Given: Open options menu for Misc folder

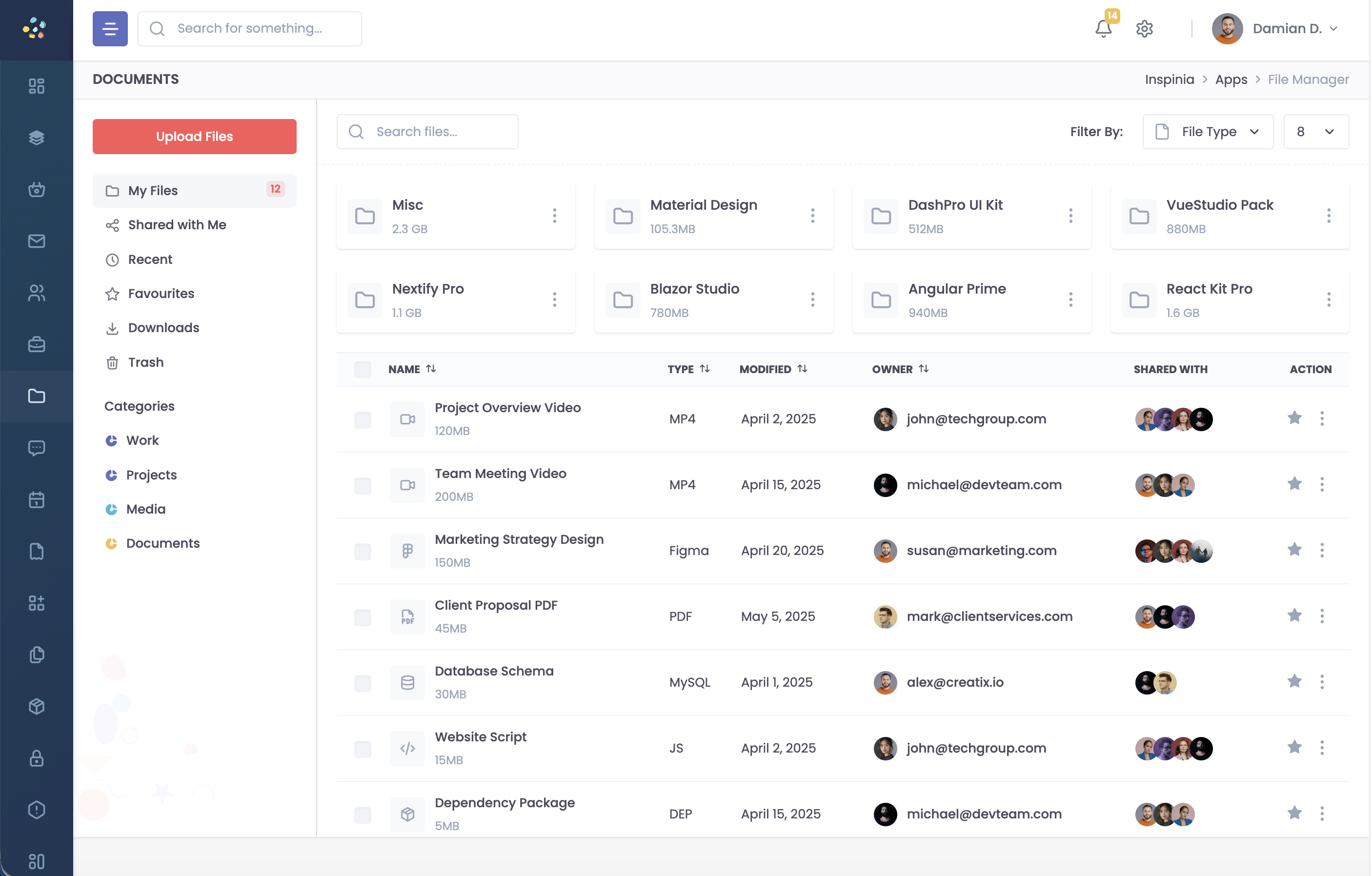Looking at the screenshot, I should pyautogui.click(x=554, y=215).
